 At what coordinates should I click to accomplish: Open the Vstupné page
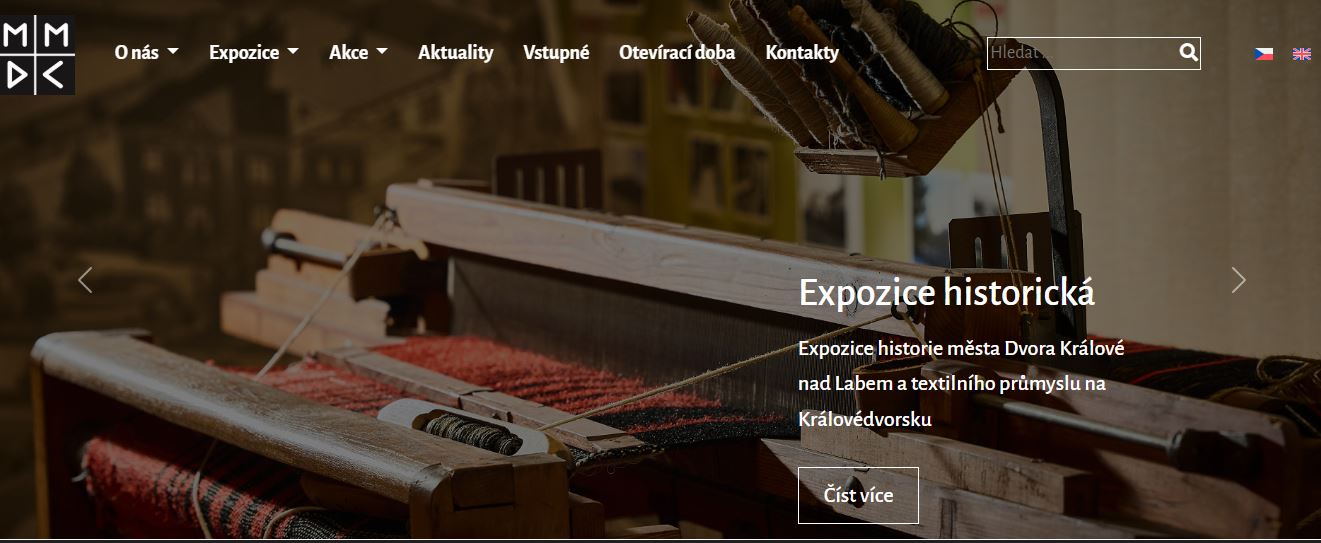click(556, 53)
